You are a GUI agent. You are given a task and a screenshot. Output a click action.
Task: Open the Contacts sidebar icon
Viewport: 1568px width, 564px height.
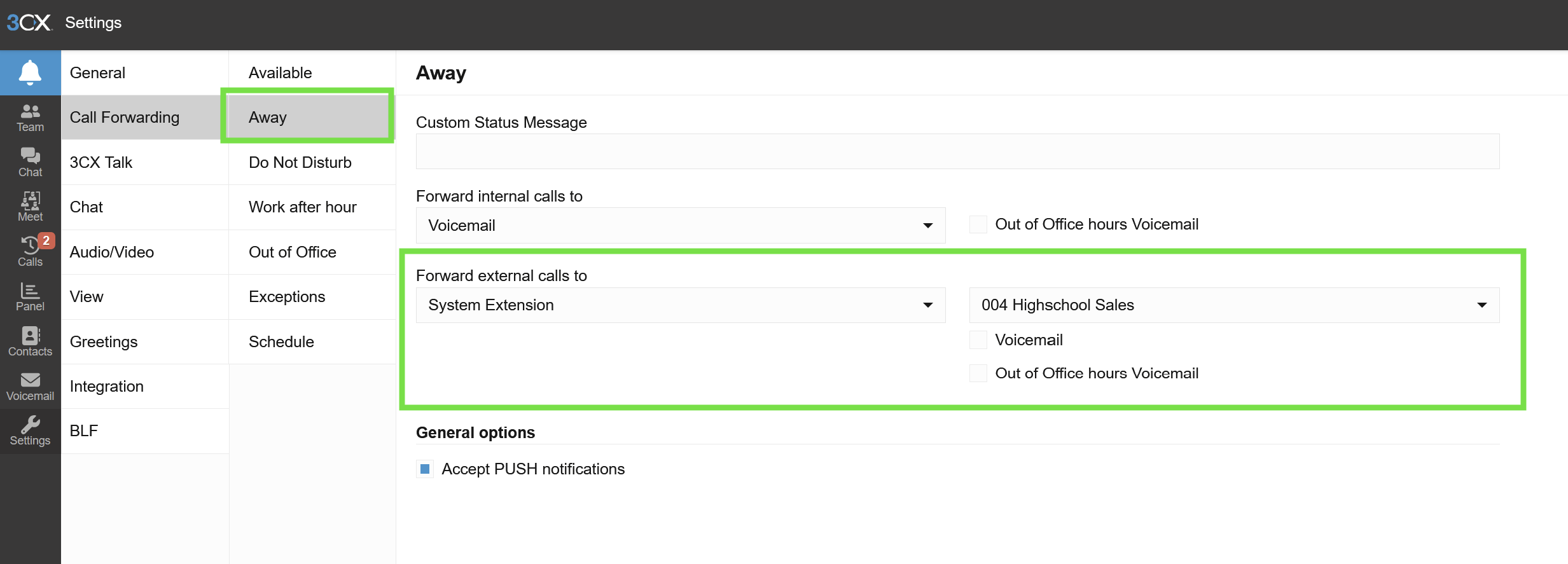click(x=30, y=342)
